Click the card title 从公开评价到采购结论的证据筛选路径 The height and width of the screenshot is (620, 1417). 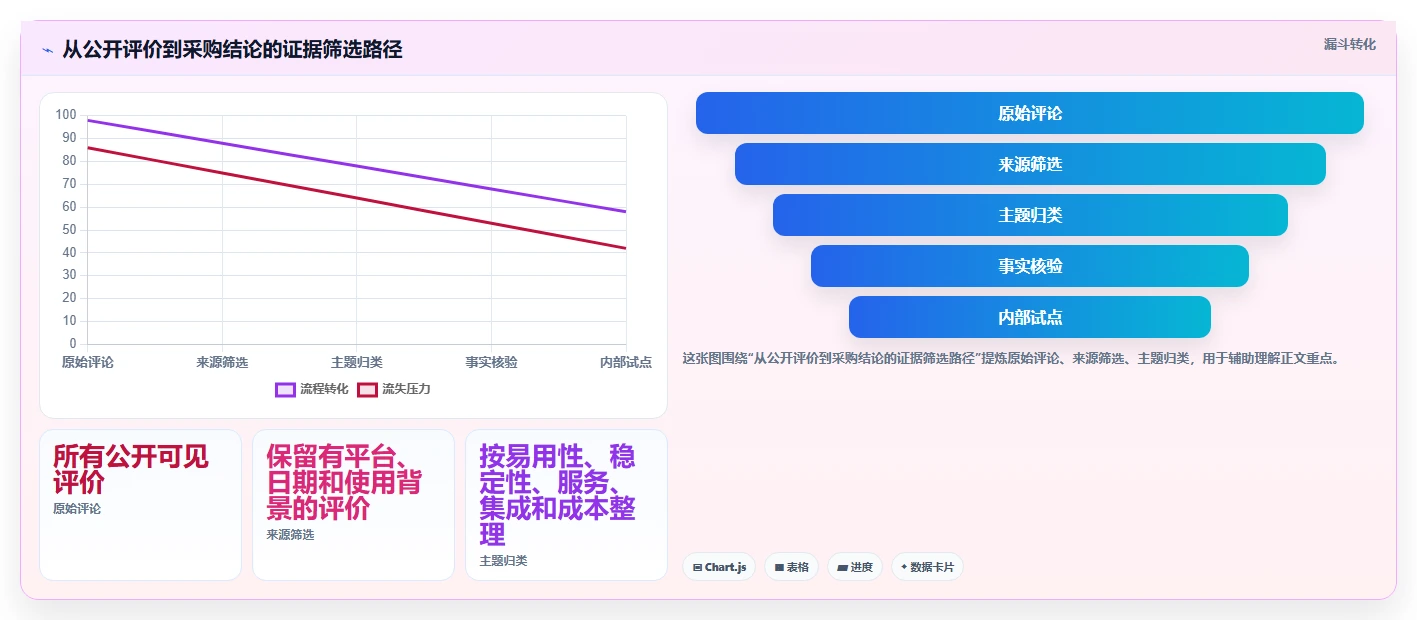coord(232,50)
